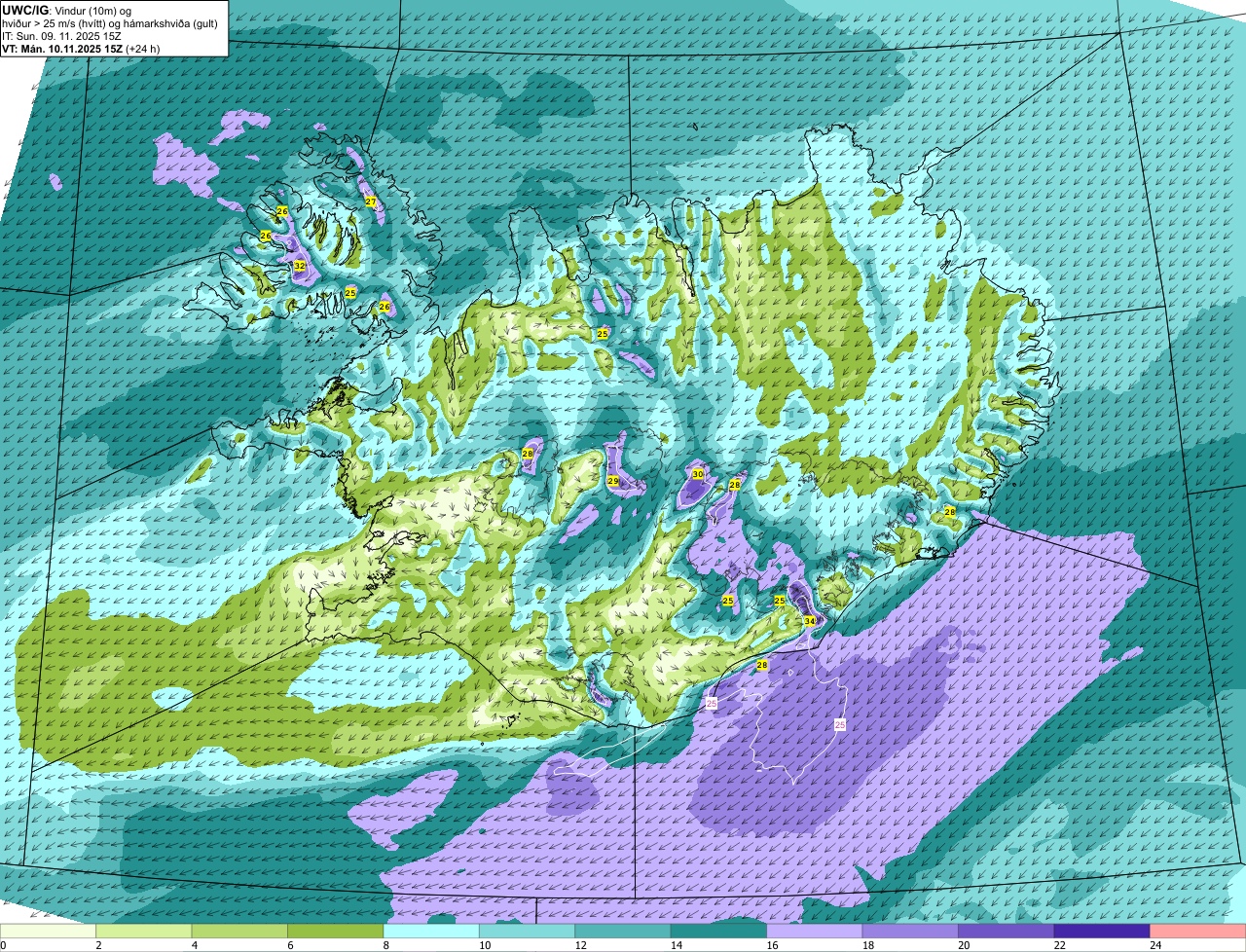Image resolution: width=1246 pixels, height=952 pixels.
Task: Click the yellow gust label "32"
Action: click(x=299, y=266)
